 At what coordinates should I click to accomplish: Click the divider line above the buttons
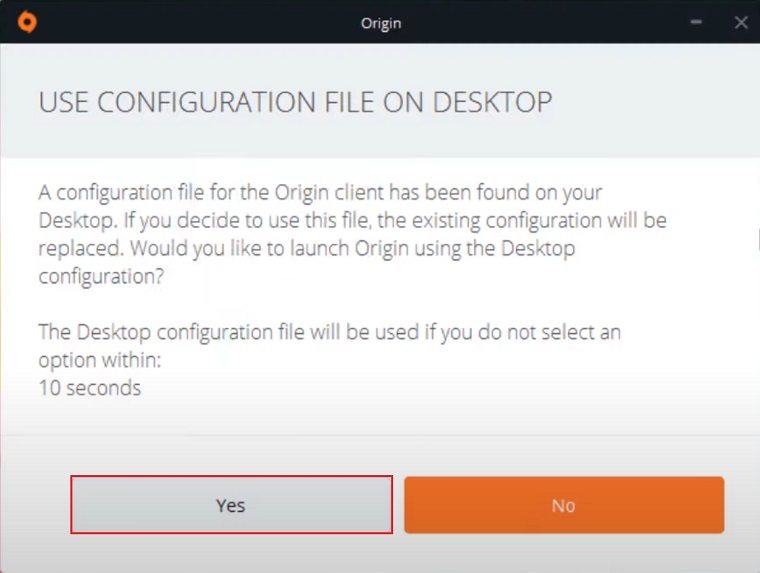(380, 435)
